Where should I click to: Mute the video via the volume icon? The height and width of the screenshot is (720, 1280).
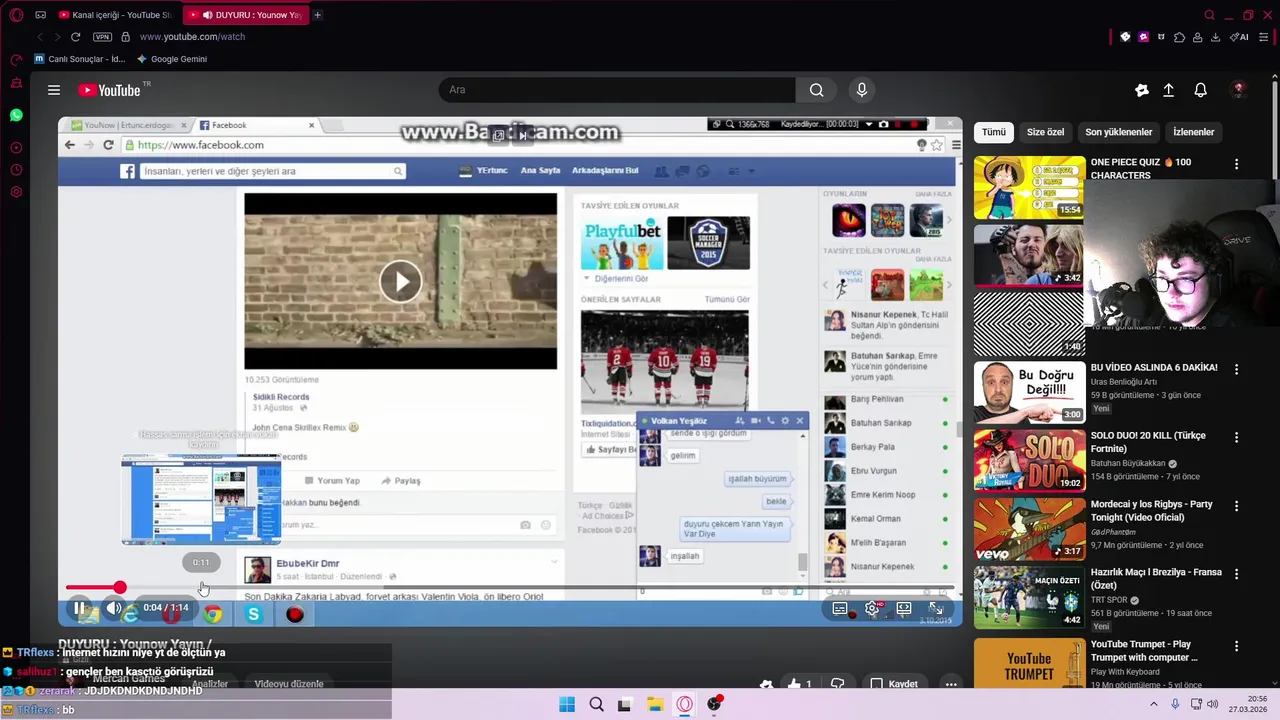coord(113,607)
